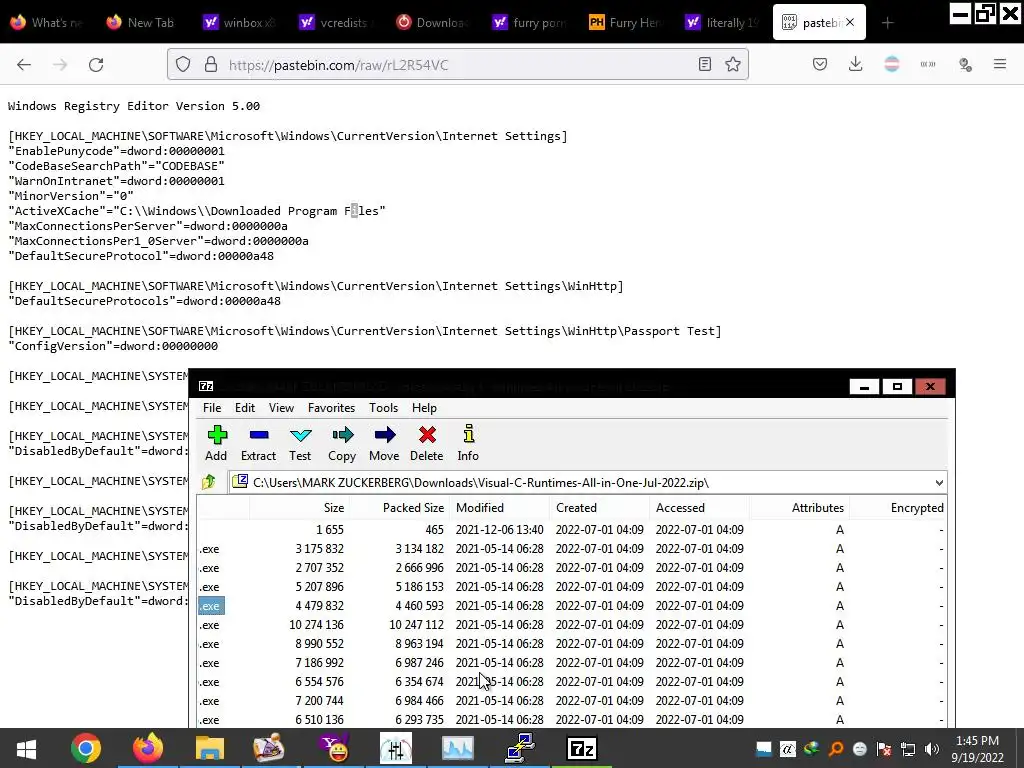The image size is (1024, 768).
Task: Click the Extract toolbar icon in 7-Zip
Action: tap(259, 443)
